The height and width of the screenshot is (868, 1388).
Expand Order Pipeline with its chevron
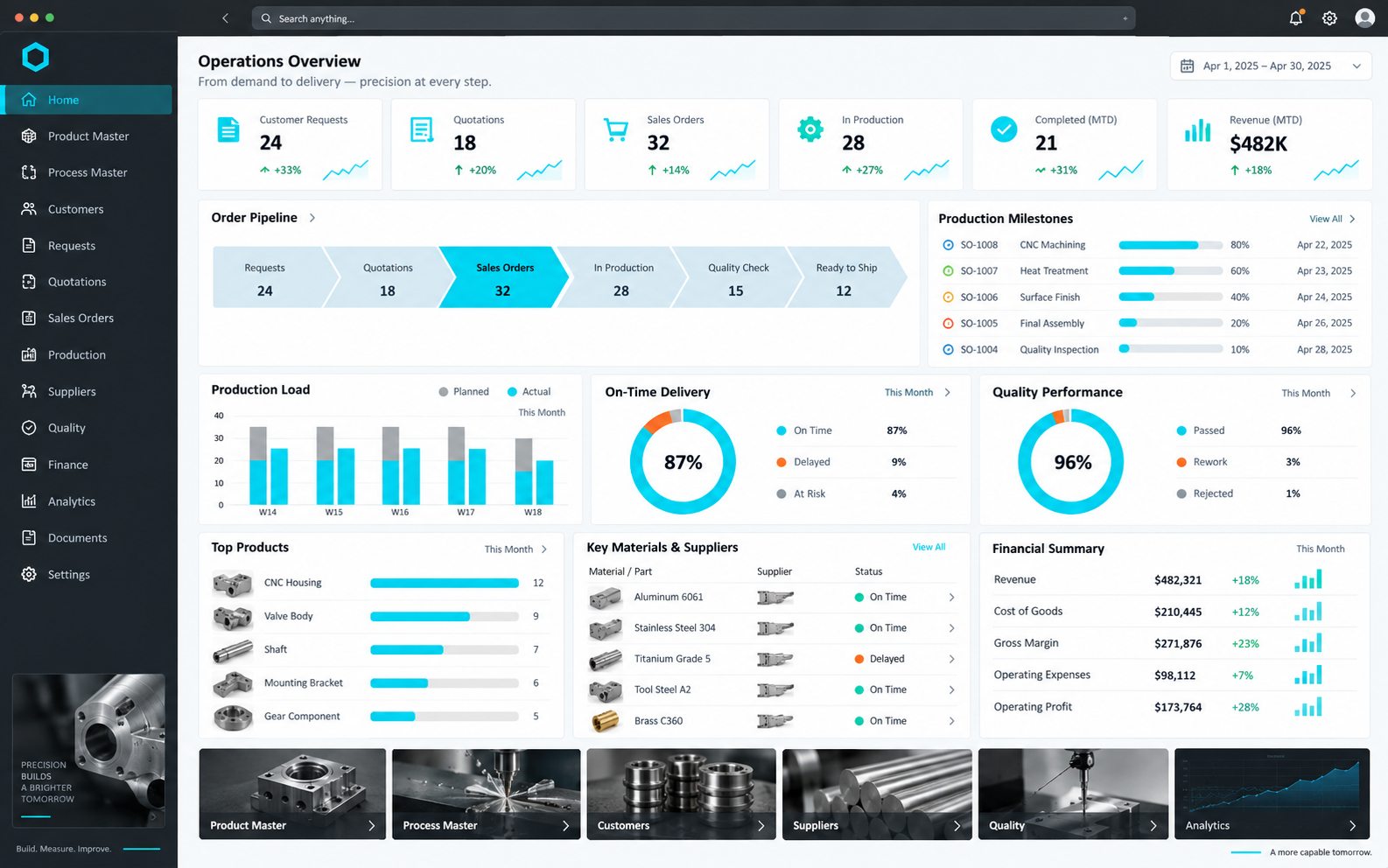tap(312, 218)
